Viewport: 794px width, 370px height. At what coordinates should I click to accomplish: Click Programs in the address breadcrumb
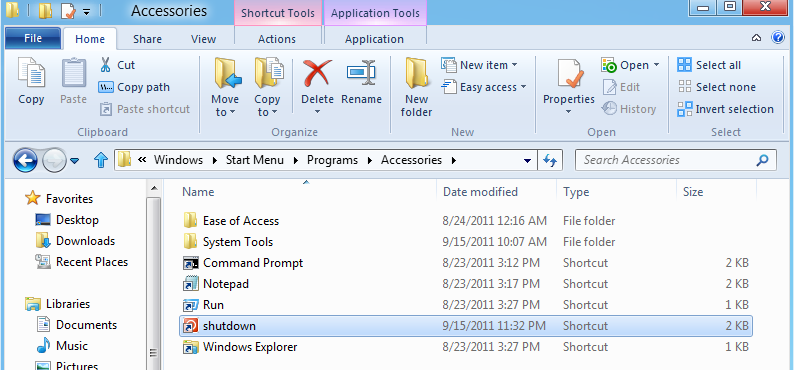(332, 160)
